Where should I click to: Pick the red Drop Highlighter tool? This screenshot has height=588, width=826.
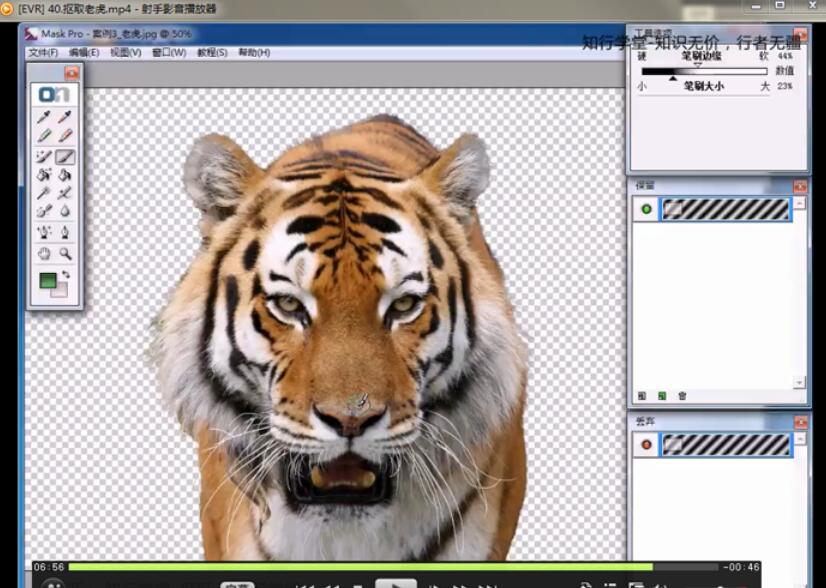click(65, 136)
